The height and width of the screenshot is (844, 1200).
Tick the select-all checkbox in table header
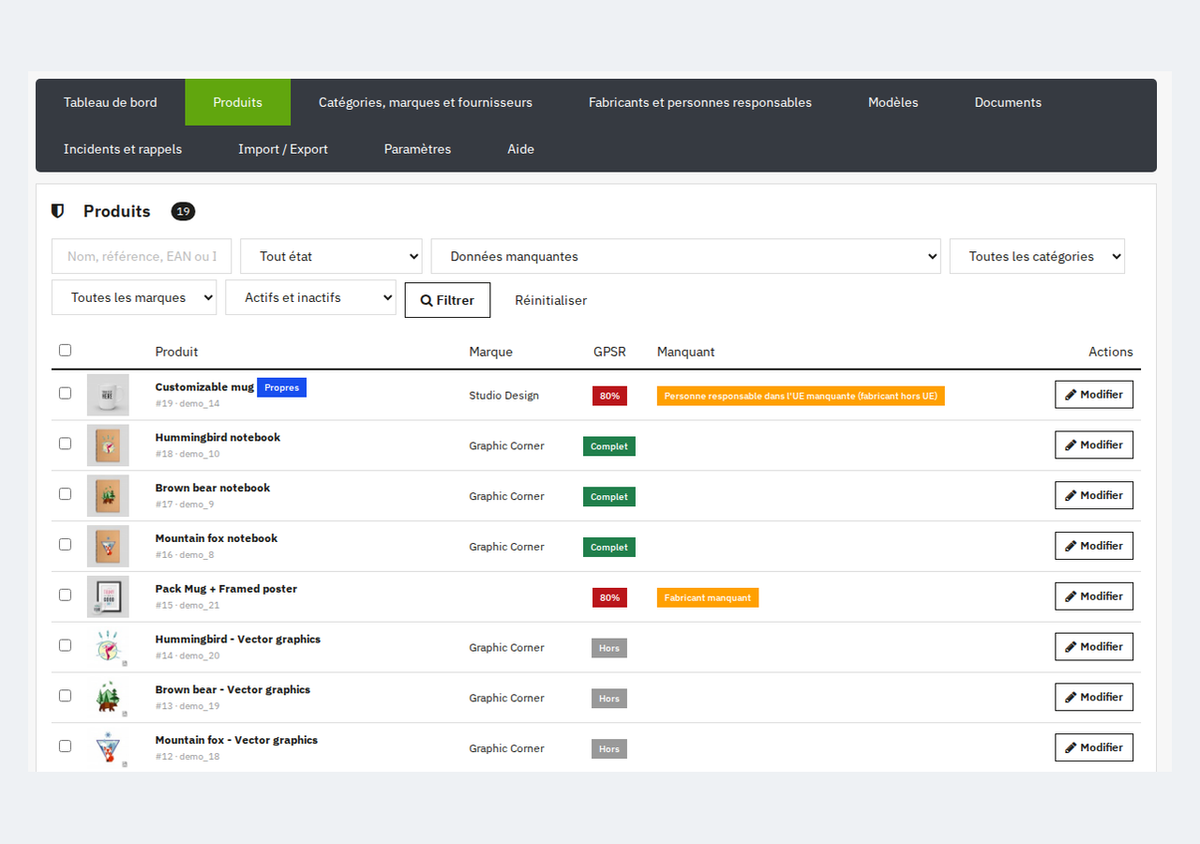(65, 350)
